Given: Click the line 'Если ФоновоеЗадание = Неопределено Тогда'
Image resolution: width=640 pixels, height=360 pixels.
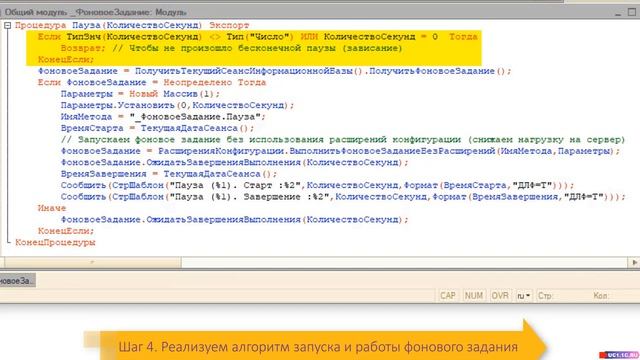Looking at the screenshot, I should click(x=151, y=82).
